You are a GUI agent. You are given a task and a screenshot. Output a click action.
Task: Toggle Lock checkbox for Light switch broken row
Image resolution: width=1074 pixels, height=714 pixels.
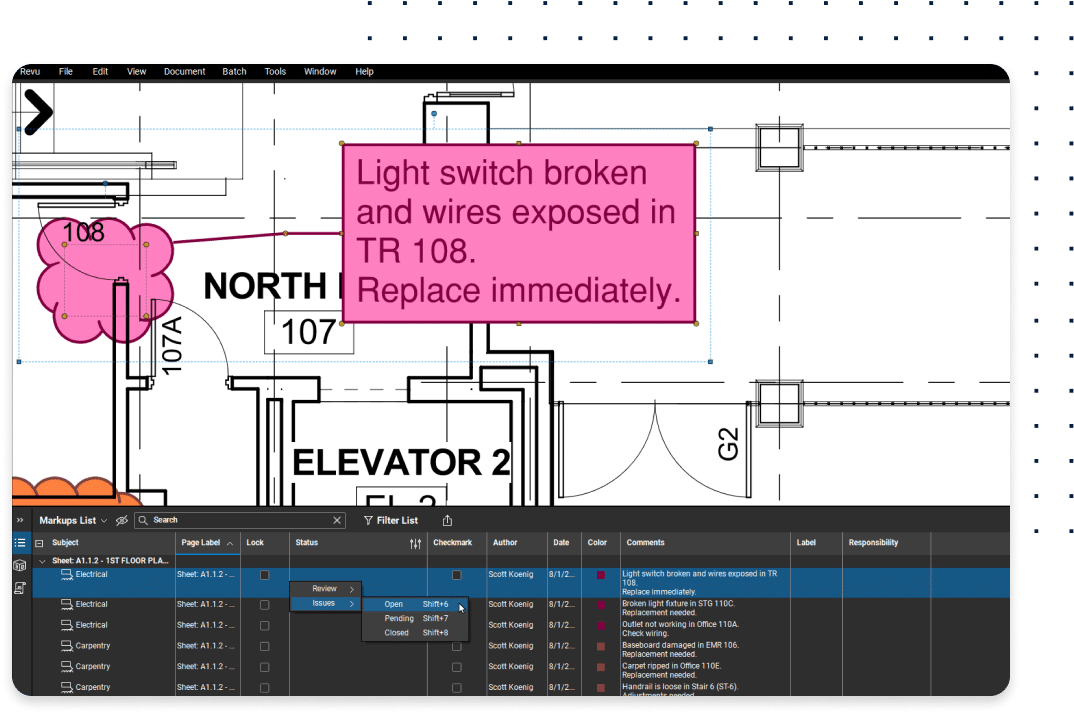click(x=264, y=575)
